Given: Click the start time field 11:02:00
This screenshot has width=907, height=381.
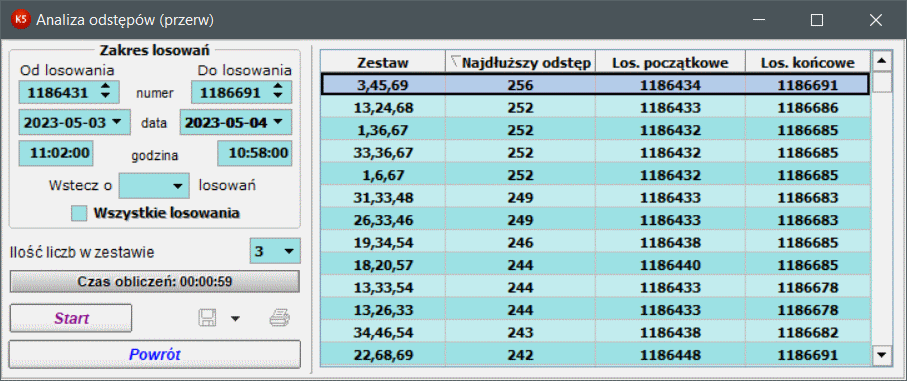Looking at the screenshot, I should pos(56,153).
